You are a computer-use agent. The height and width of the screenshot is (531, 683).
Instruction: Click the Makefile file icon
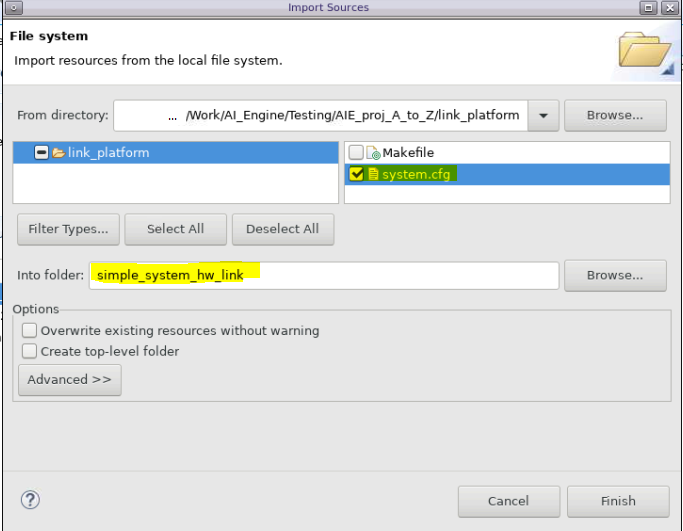(x=373, y=153)
